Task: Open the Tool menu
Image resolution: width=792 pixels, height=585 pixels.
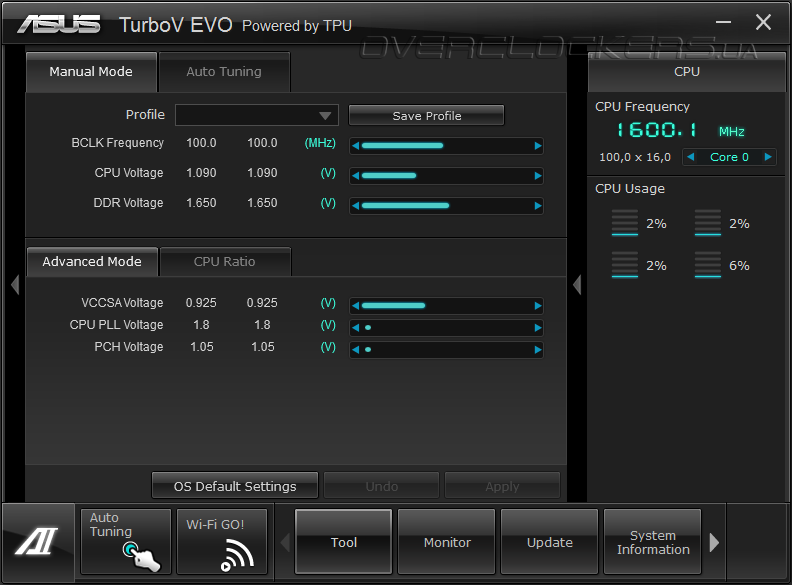Action: coord(343,542)
